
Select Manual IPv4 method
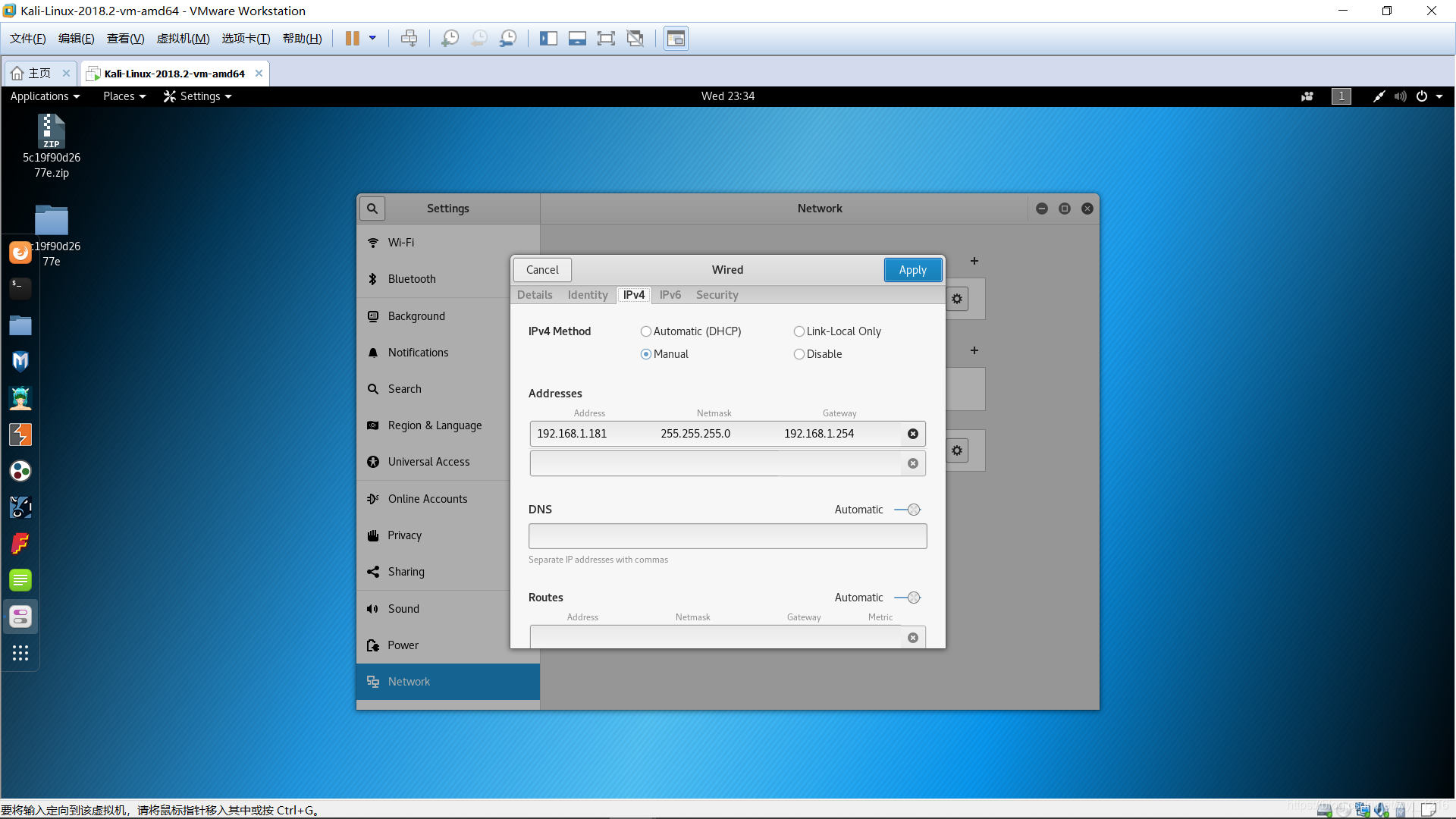(x=664, y=354)
